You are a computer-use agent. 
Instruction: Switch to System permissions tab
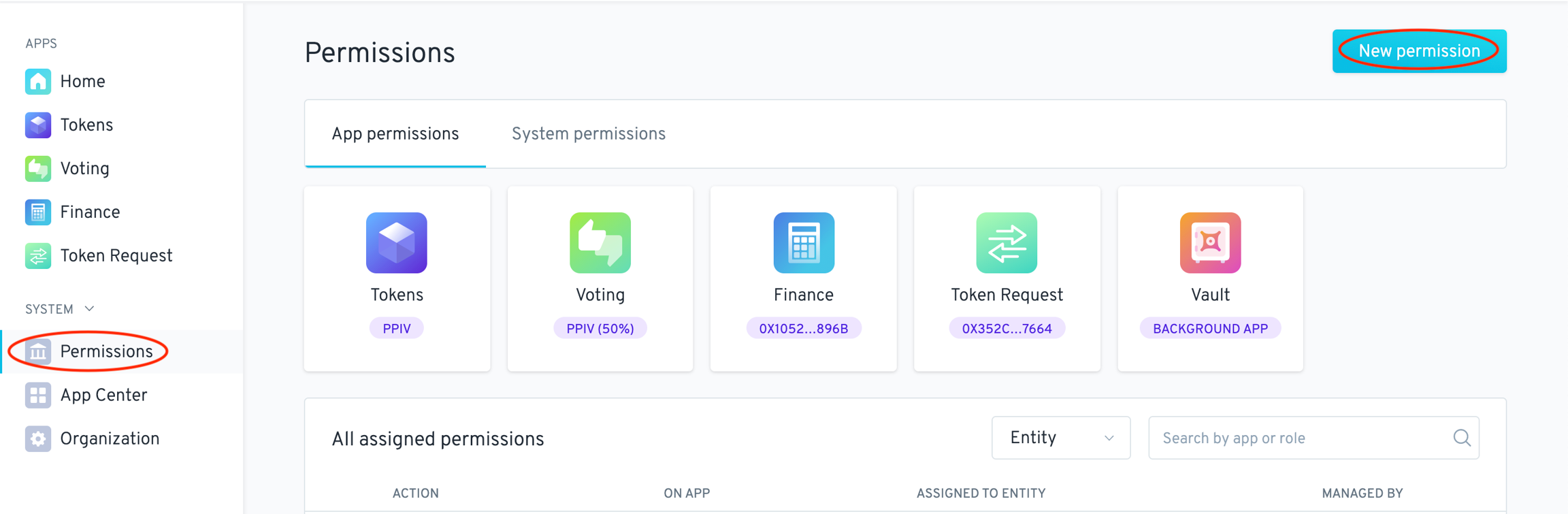(589, 134)
